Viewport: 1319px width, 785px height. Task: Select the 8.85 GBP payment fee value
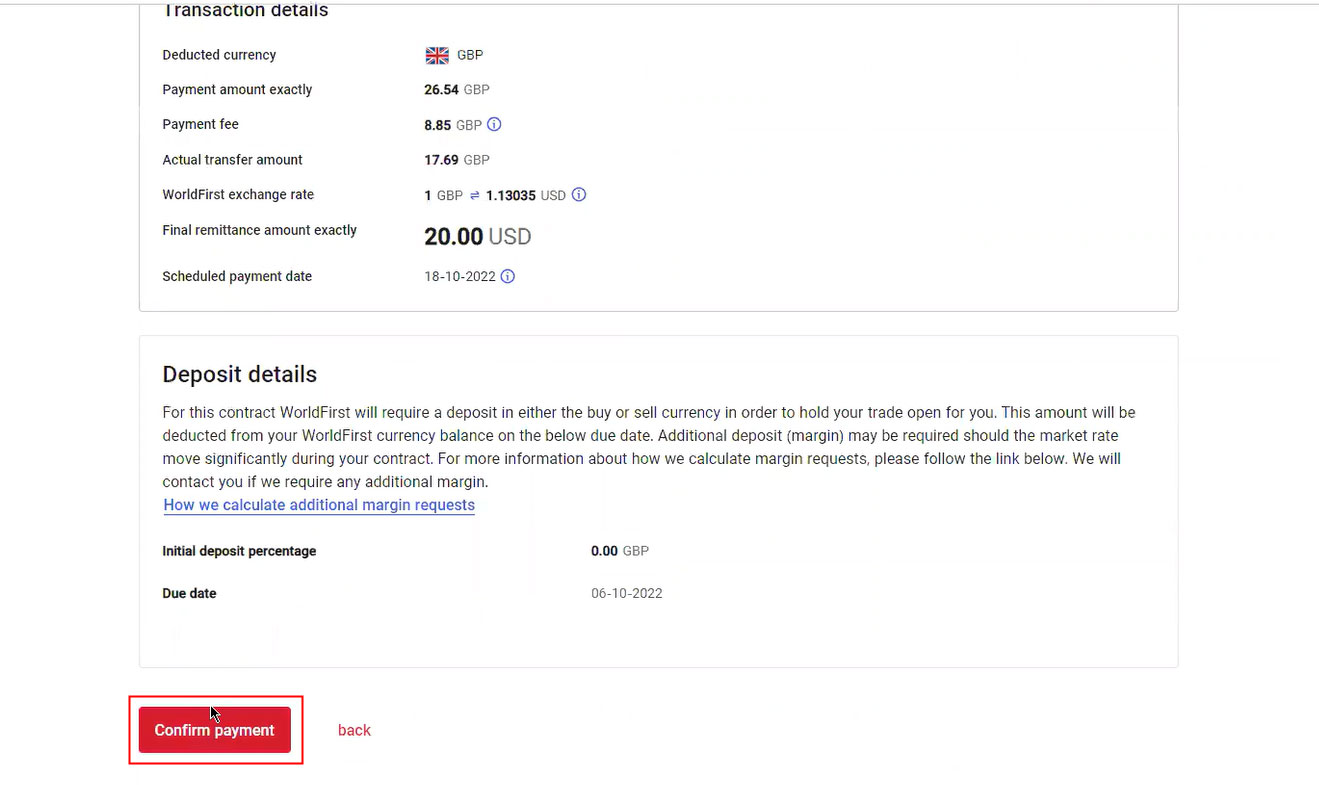click(452, 125)
